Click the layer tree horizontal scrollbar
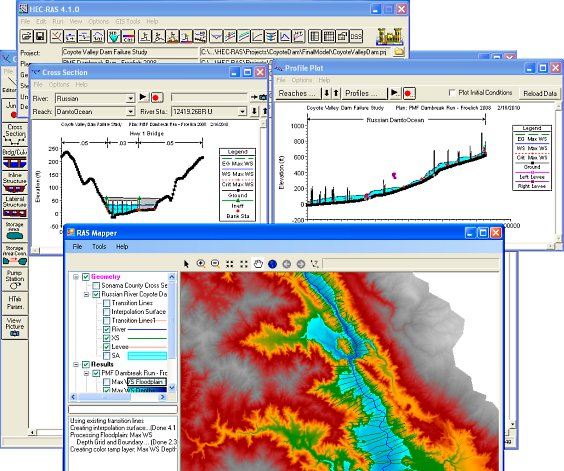This screenshot has width=564, height=471. [118, 397]
